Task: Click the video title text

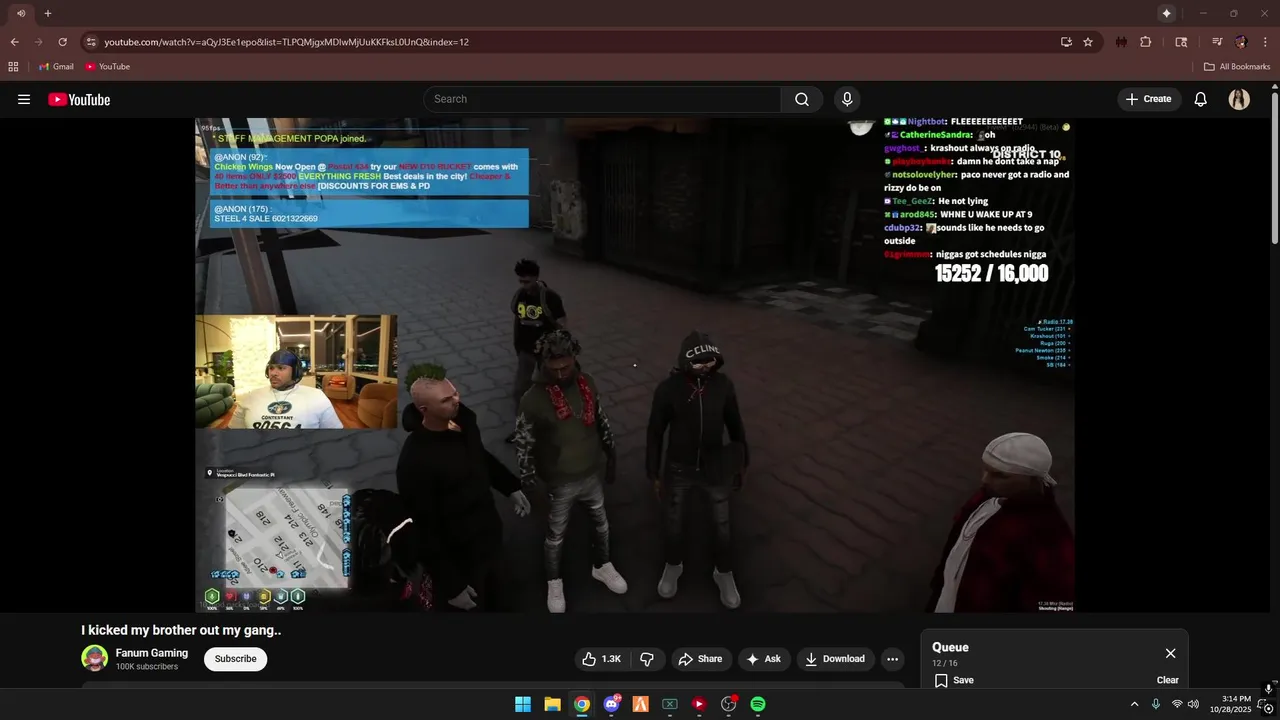Action: click(181, 630)
